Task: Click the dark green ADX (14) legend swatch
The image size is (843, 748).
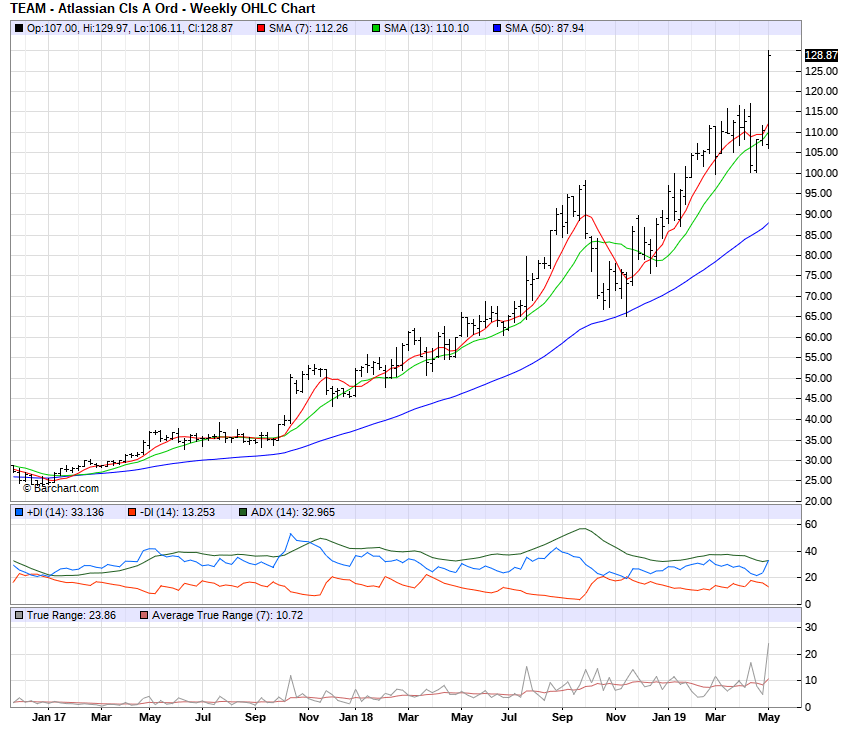Action: point(242,512)
